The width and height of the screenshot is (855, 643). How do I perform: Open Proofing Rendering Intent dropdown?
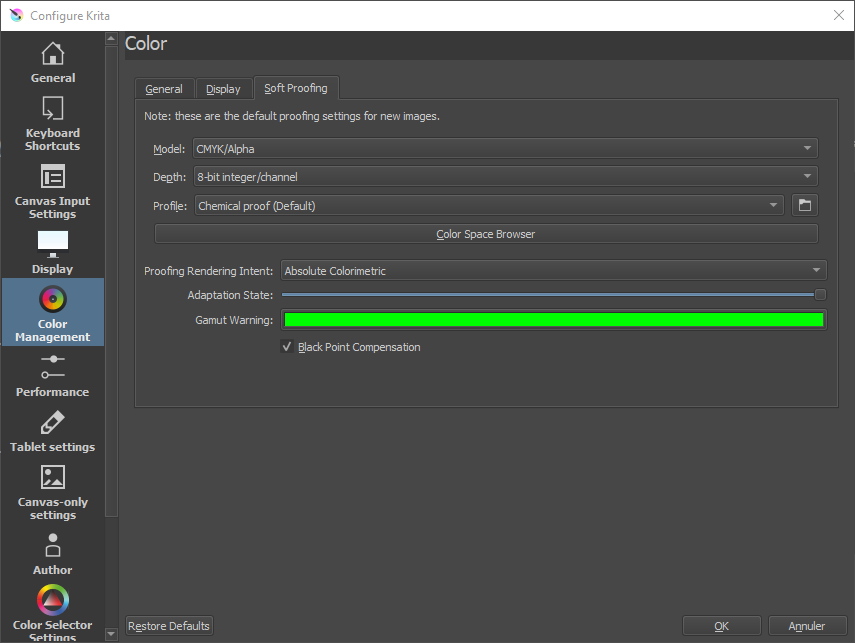pyautogui.click(x=553, y=271)
